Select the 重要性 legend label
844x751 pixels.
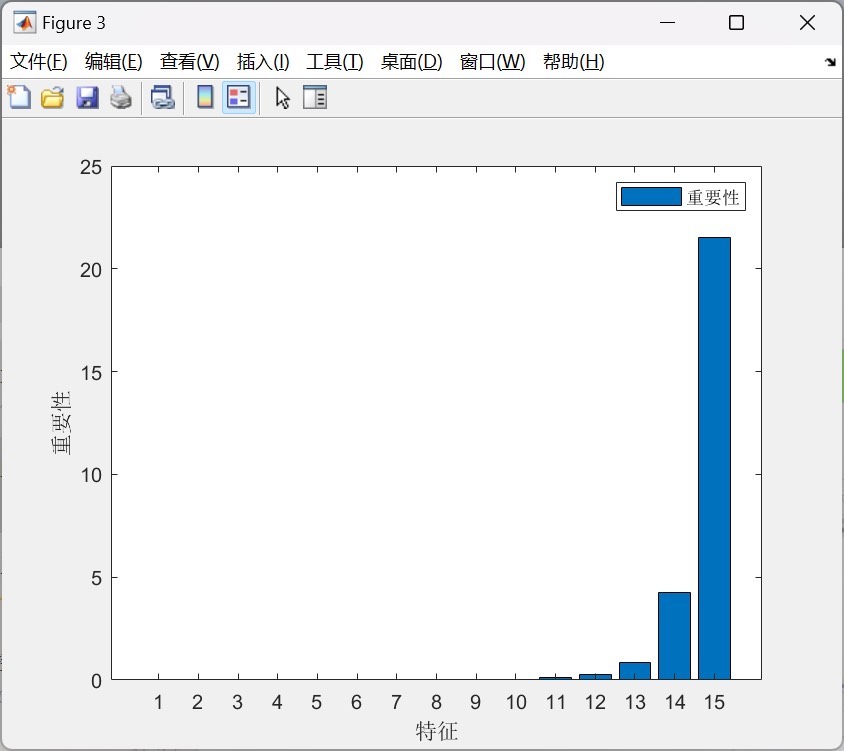click(713, 198)
